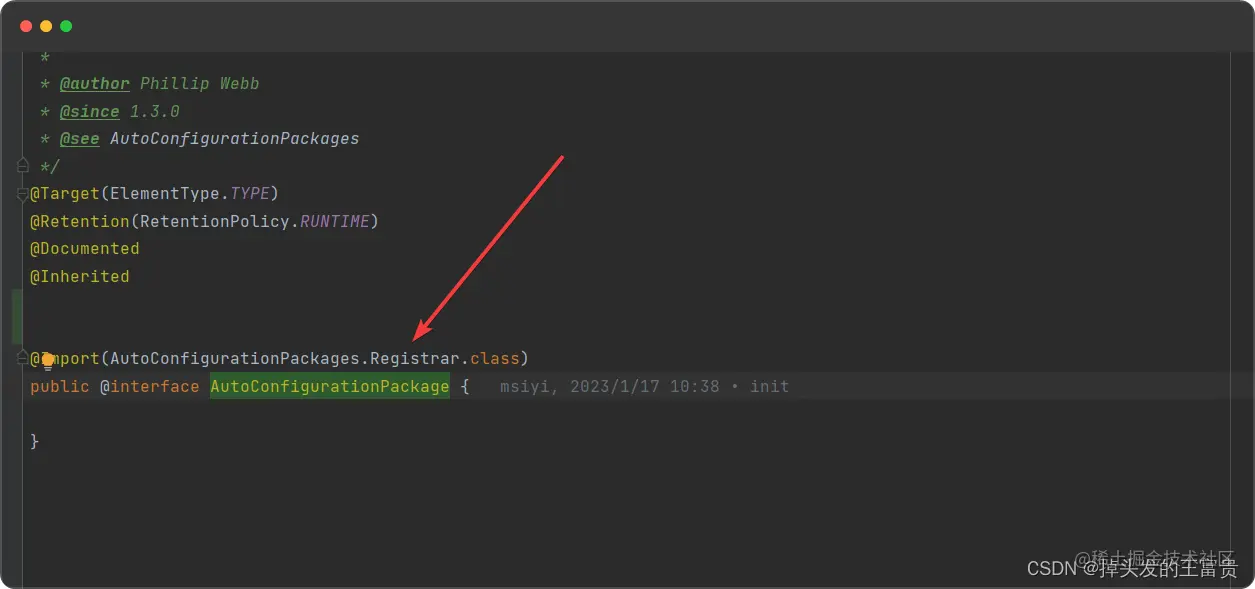Click the '@interface' keyword
Image resolution: width=1255 pixels, height=589 pixels.
[x=150, y=386]
